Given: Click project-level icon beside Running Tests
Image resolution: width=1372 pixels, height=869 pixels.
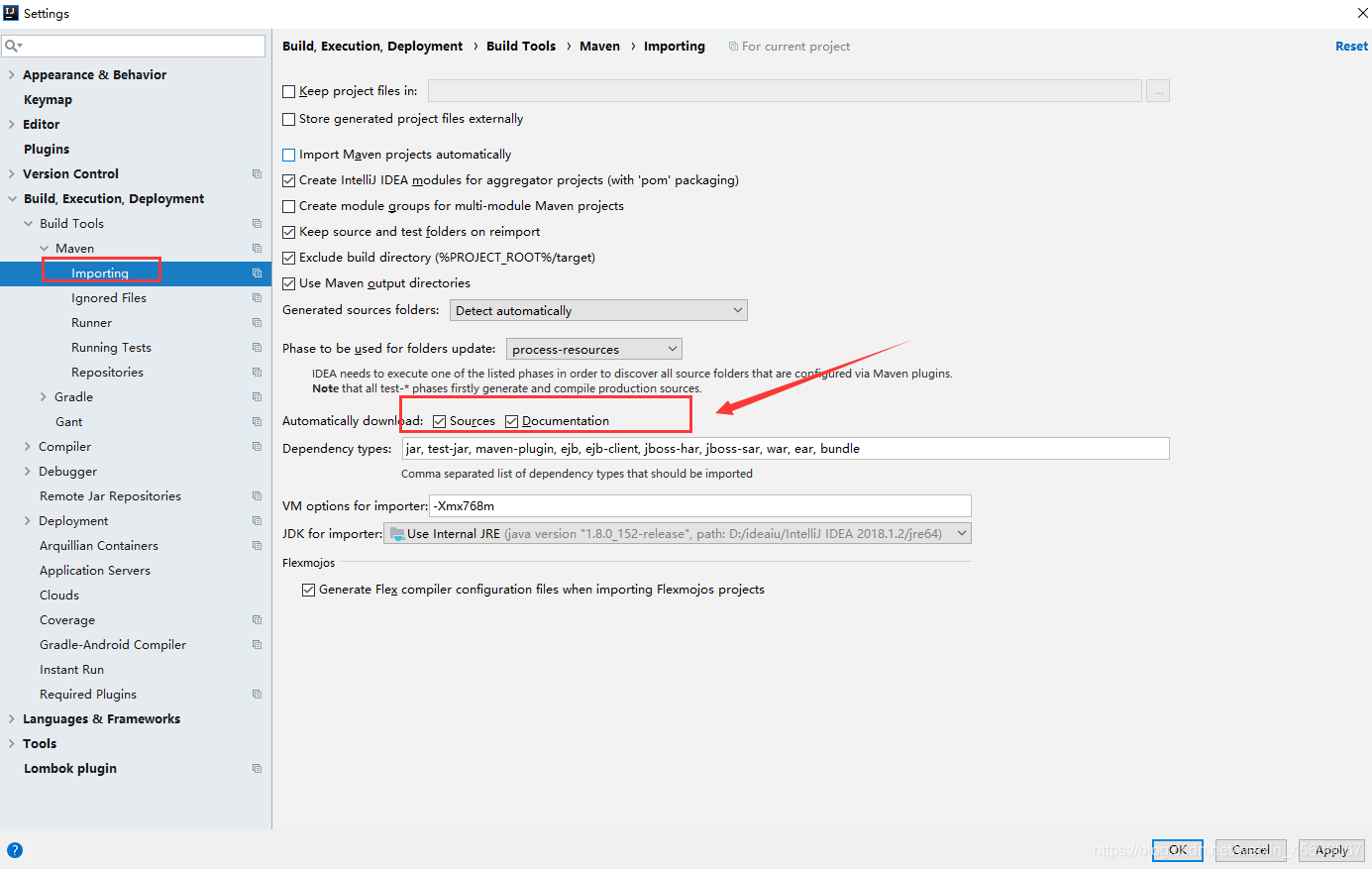Looking at the screenshot, I should pos(257,347).
